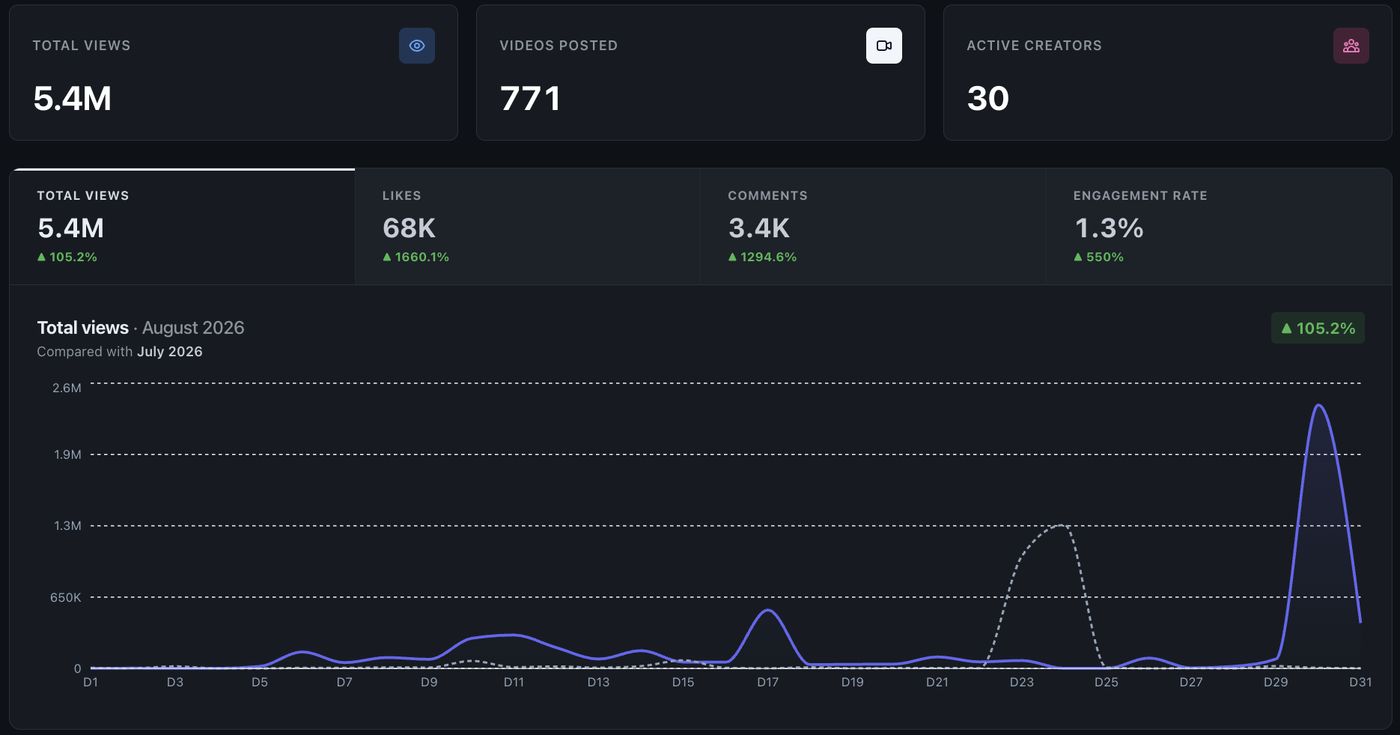Click the 650K y-axis label
This screenshot has width=1400, height=735.
66,598
